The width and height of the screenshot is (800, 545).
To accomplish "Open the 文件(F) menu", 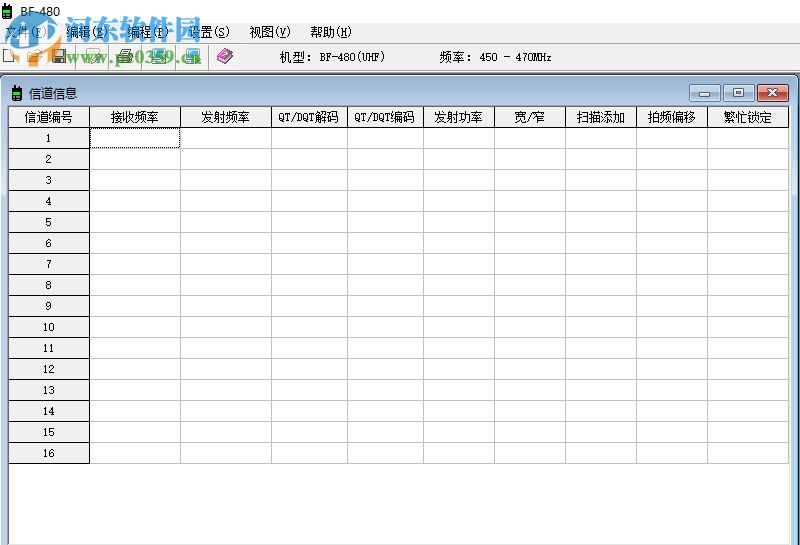I will coord(26,32).
